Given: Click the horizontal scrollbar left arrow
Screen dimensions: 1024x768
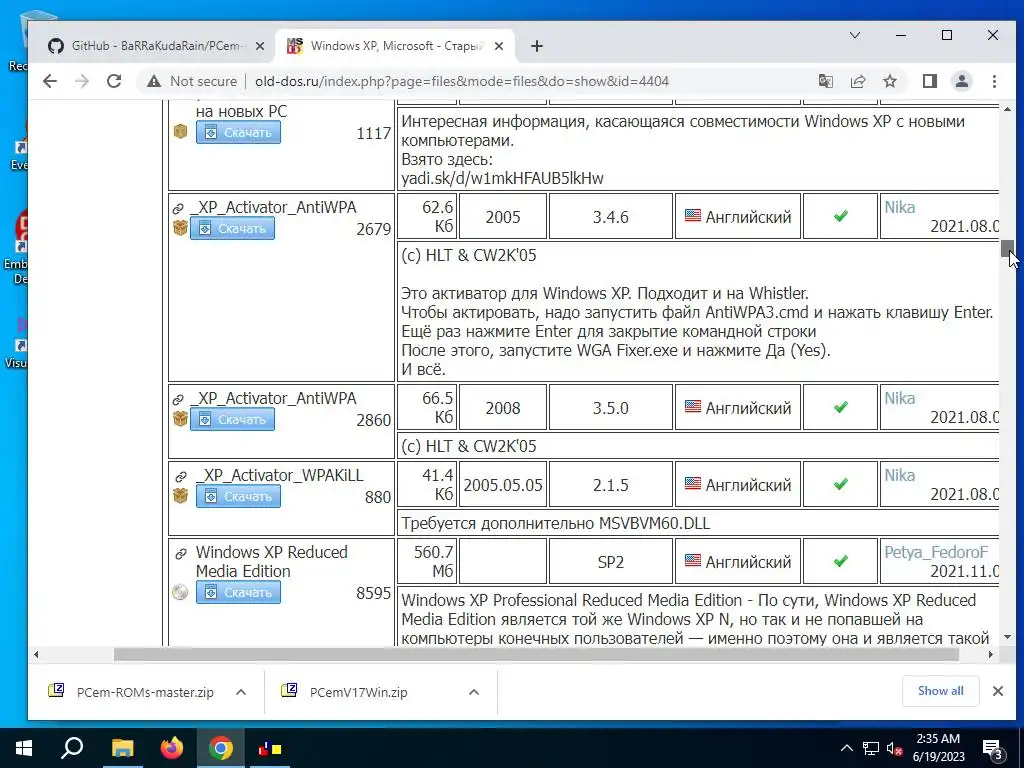Looking at the screenshot, I should pos(36,654).
